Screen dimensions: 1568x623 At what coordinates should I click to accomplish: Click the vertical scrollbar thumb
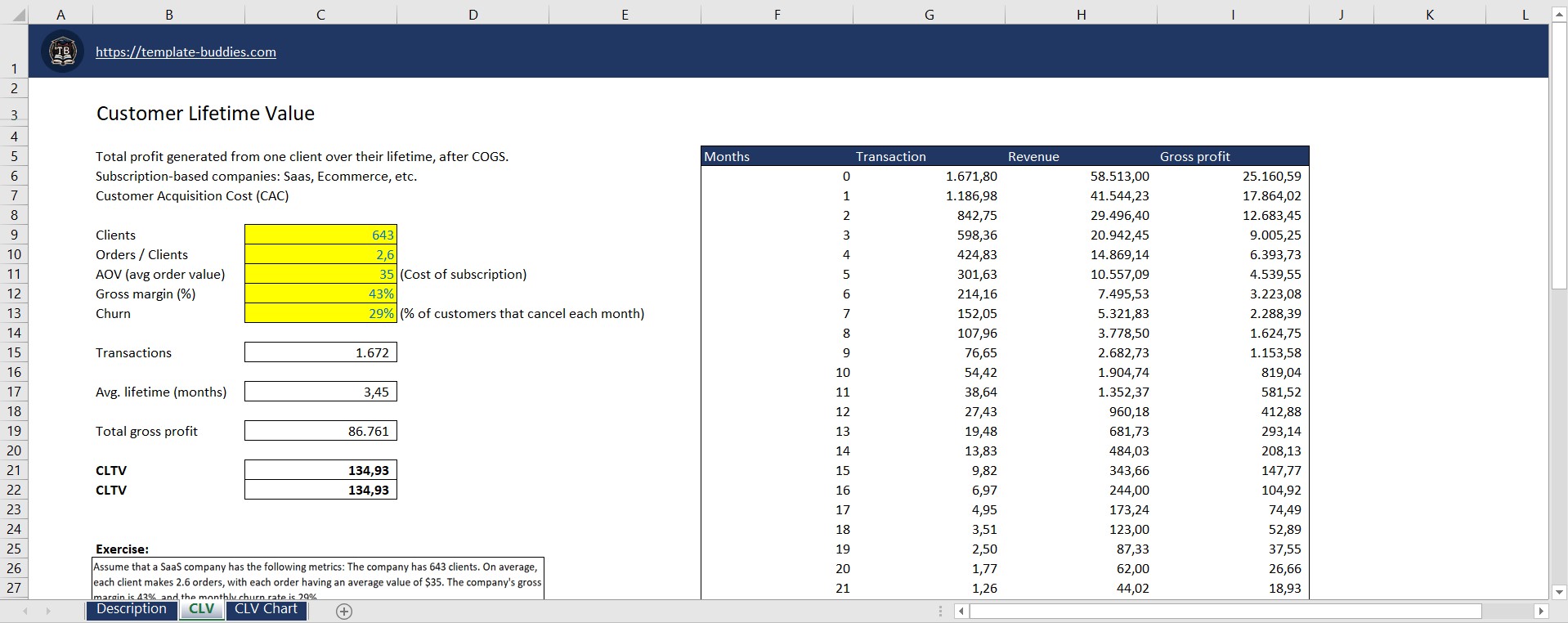tap(1559, 156)
